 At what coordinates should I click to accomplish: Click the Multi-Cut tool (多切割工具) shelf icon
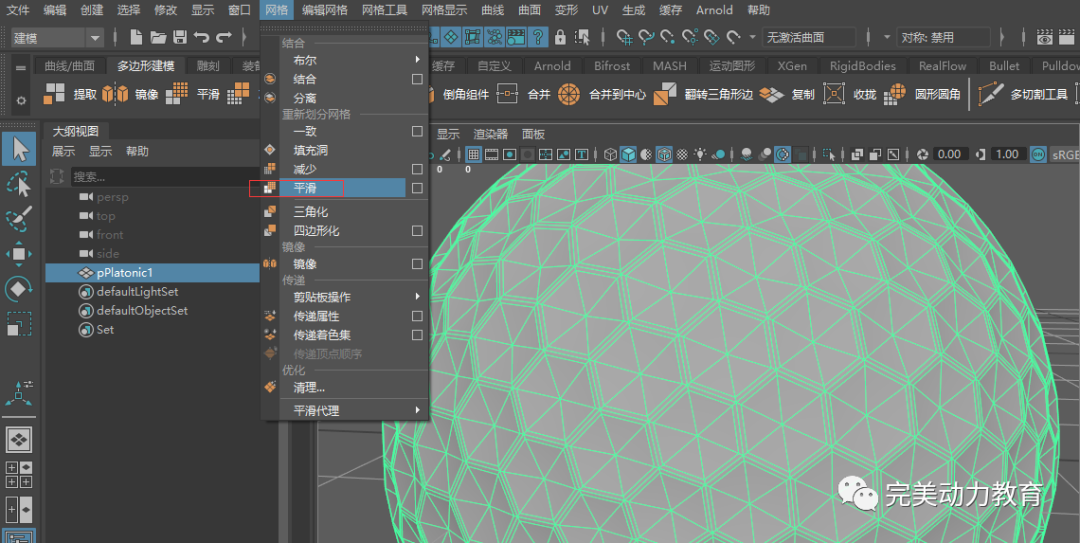coord(991,94)
